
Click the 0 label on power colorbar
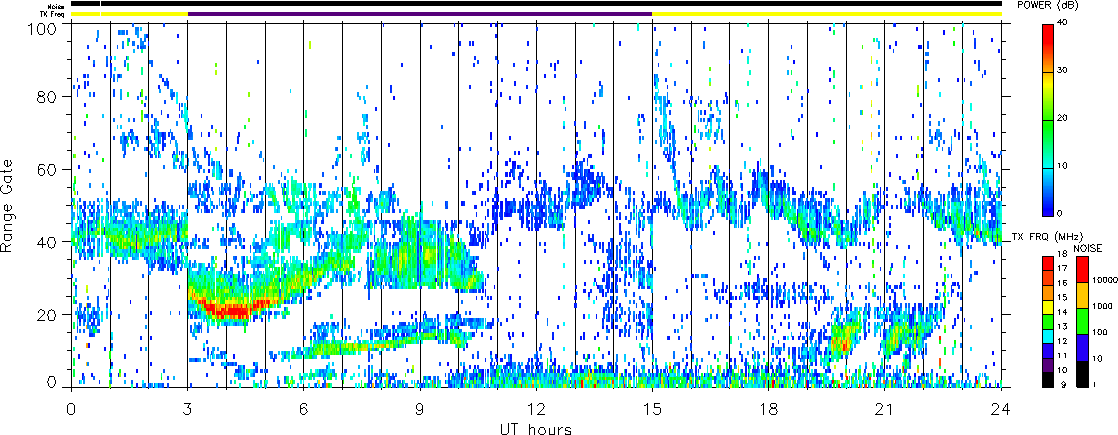pyautogui.click(x=1062, y=213)
